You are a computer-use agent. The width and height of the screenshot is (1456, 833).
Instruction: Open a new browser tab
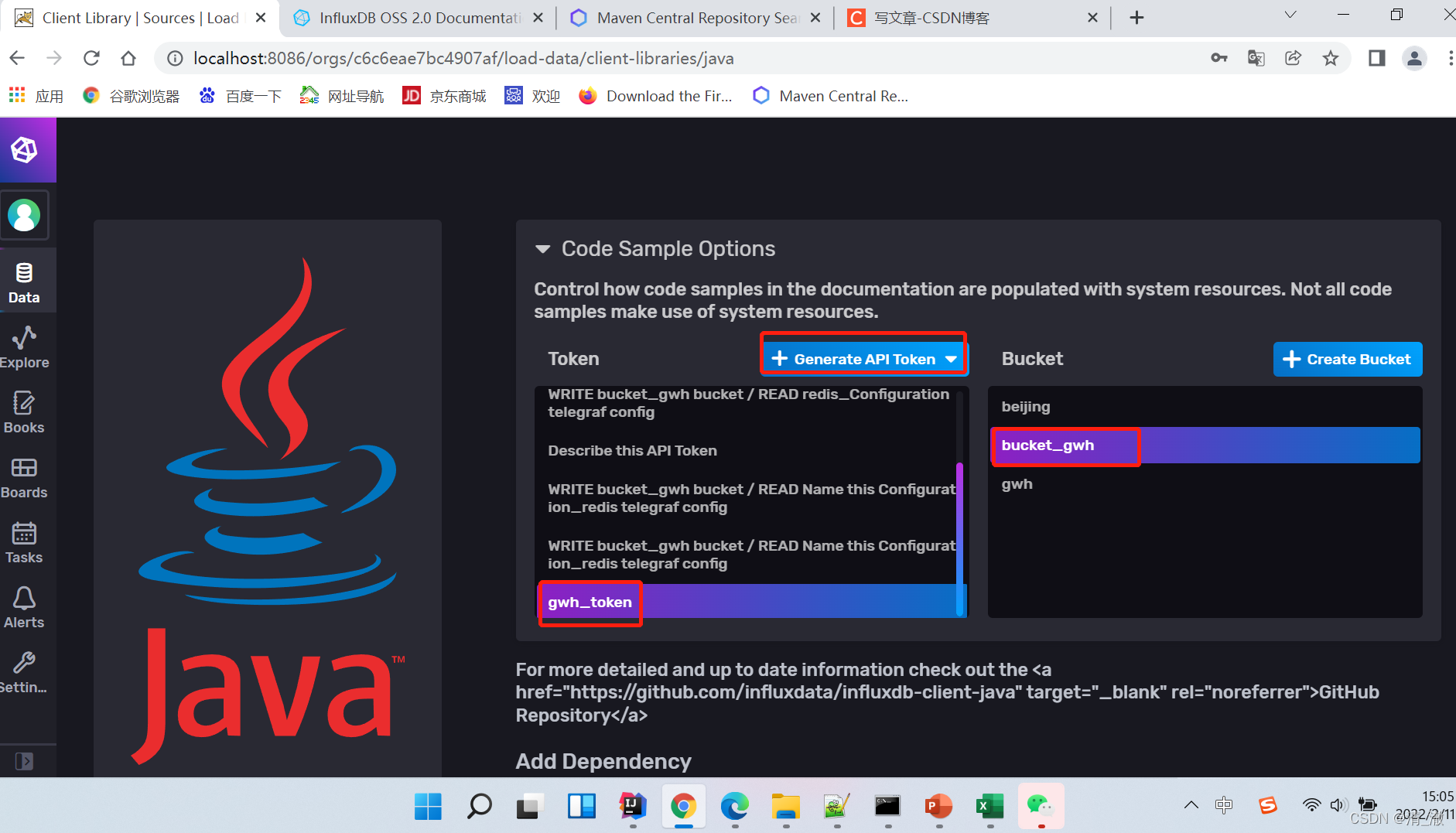point(1136,18)
